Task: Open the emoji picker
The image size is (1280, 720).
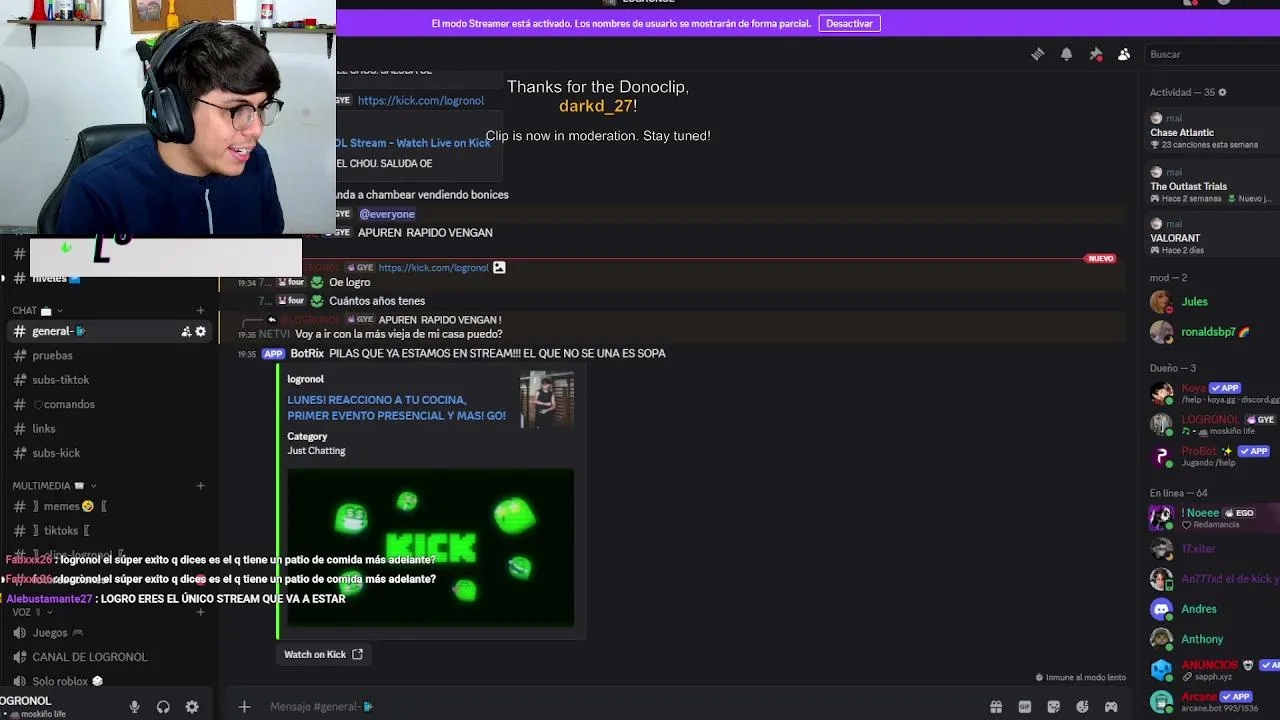Action: click(1082, 707)
